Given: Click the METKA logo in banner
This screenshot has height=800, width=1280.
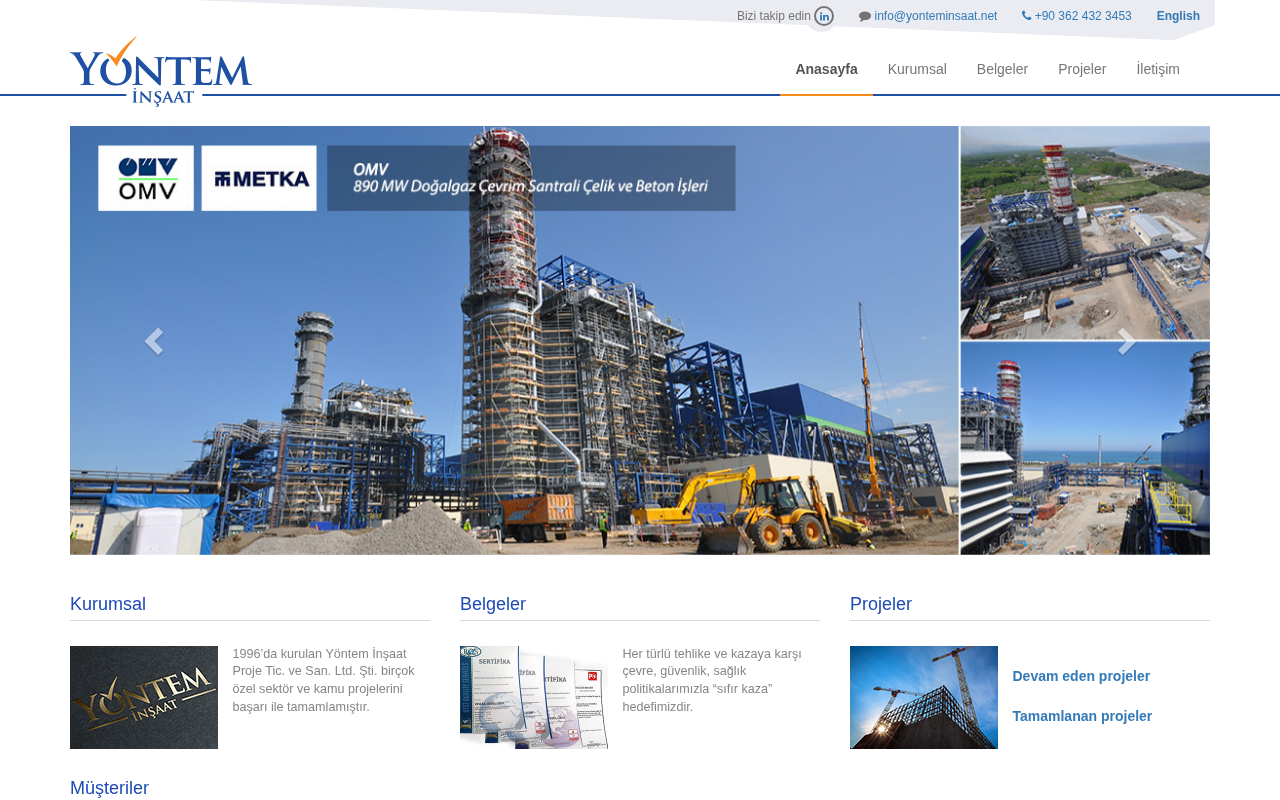Looking at the screenshot, I should point(259,178).
